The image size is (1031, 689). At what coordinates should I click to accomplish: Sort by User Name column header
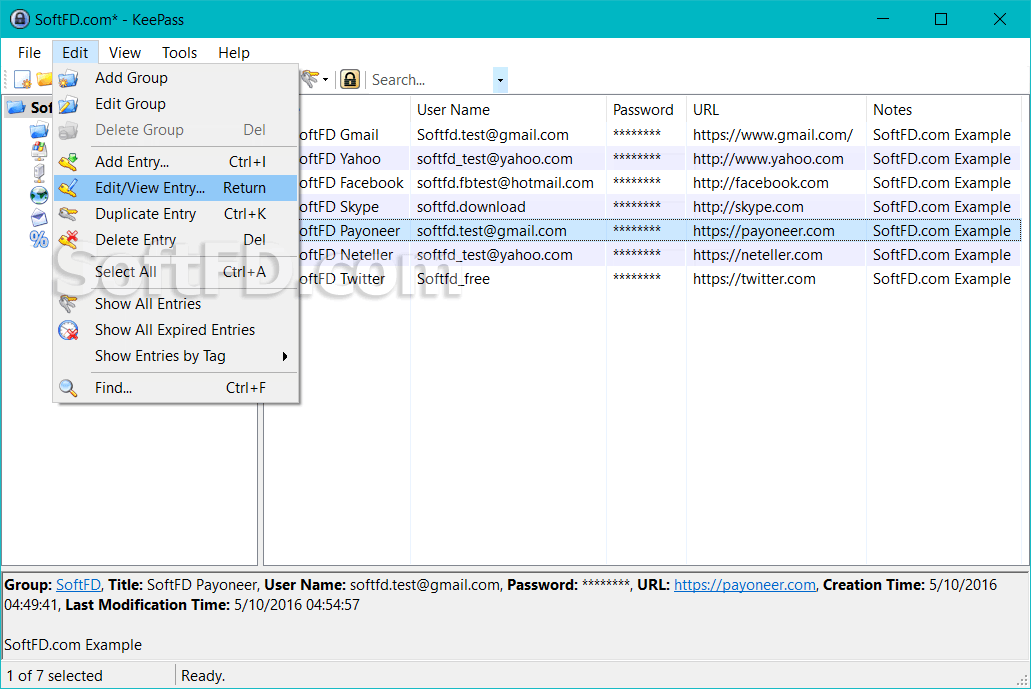508,110
